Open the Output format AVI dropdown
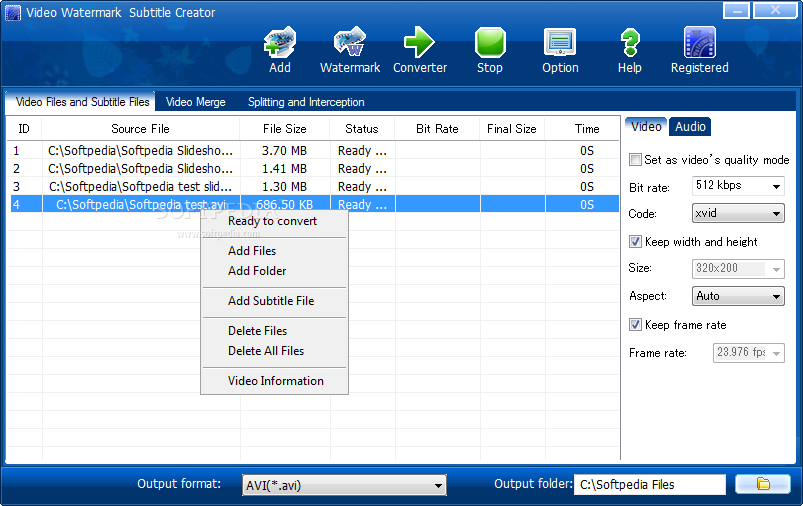Image resolution: width=803 pixels, height=506 pixels. (344, 485)
